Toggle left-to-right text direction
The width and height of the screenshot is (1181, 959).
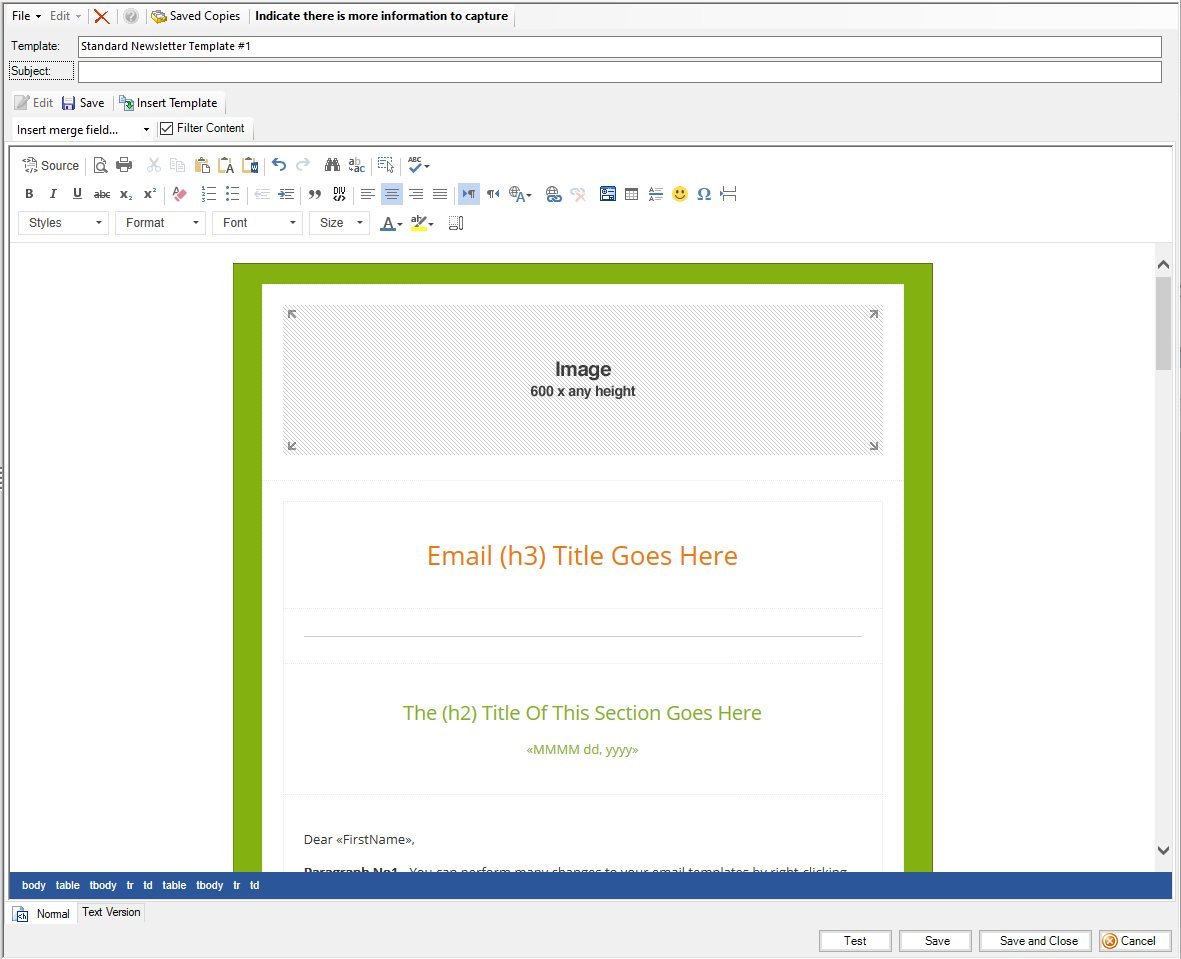point(468,194)
